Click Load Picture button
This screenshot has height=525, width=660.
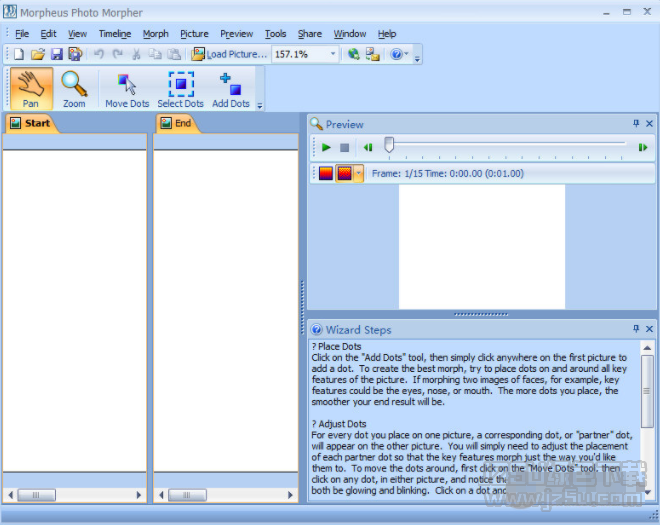[229, 54]
